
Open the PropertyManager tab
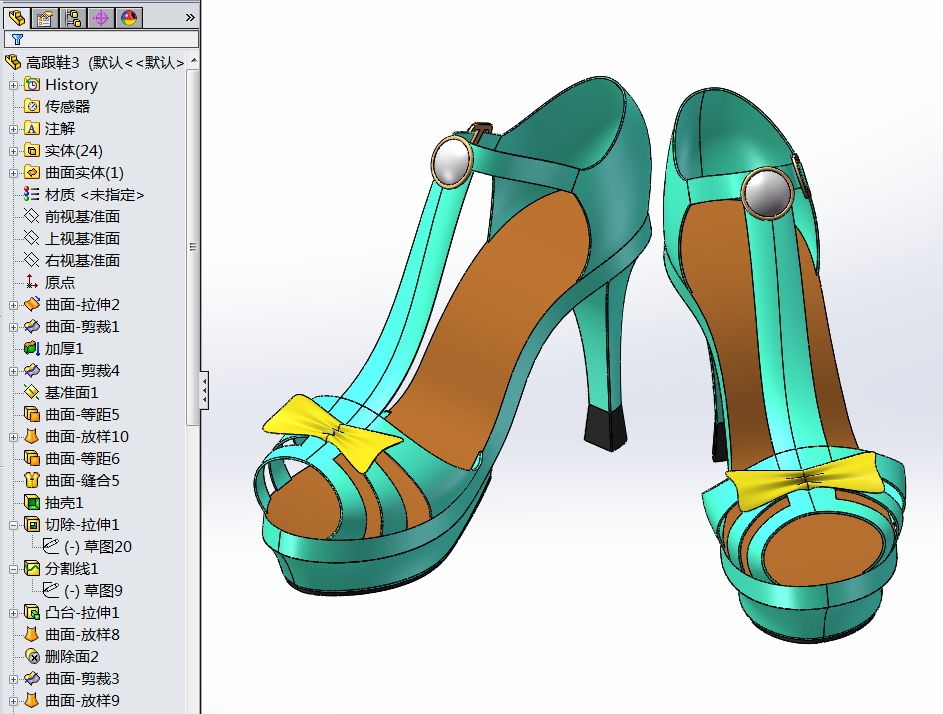44,17
